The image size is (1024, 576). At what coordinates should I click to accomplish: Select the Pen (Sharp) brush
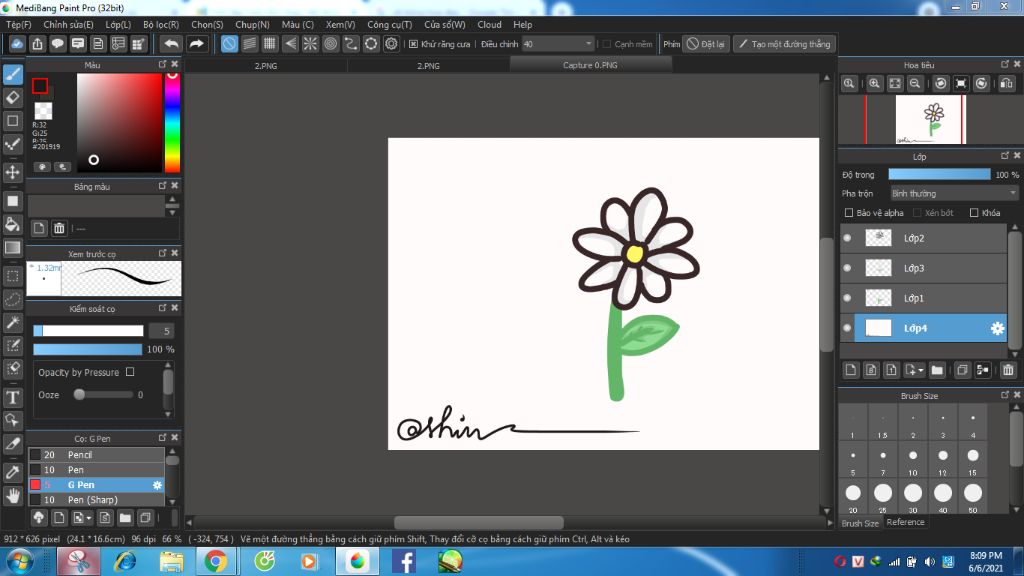[95, 500]
